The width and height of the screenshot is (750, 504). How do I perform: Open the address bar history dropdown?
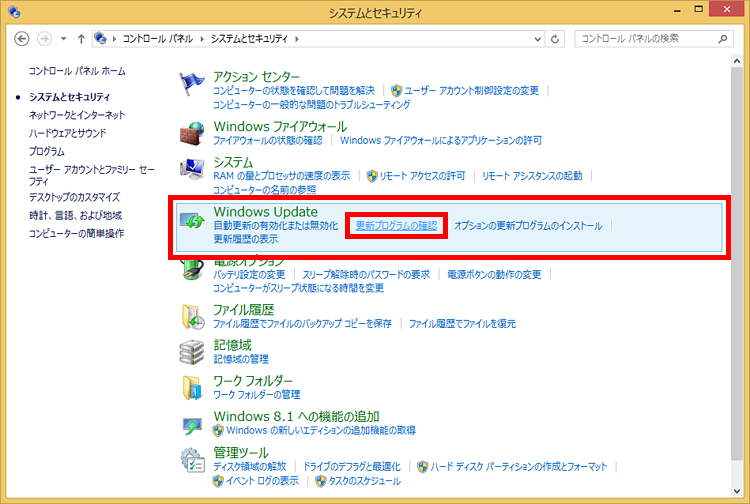(x=535, y=38)
